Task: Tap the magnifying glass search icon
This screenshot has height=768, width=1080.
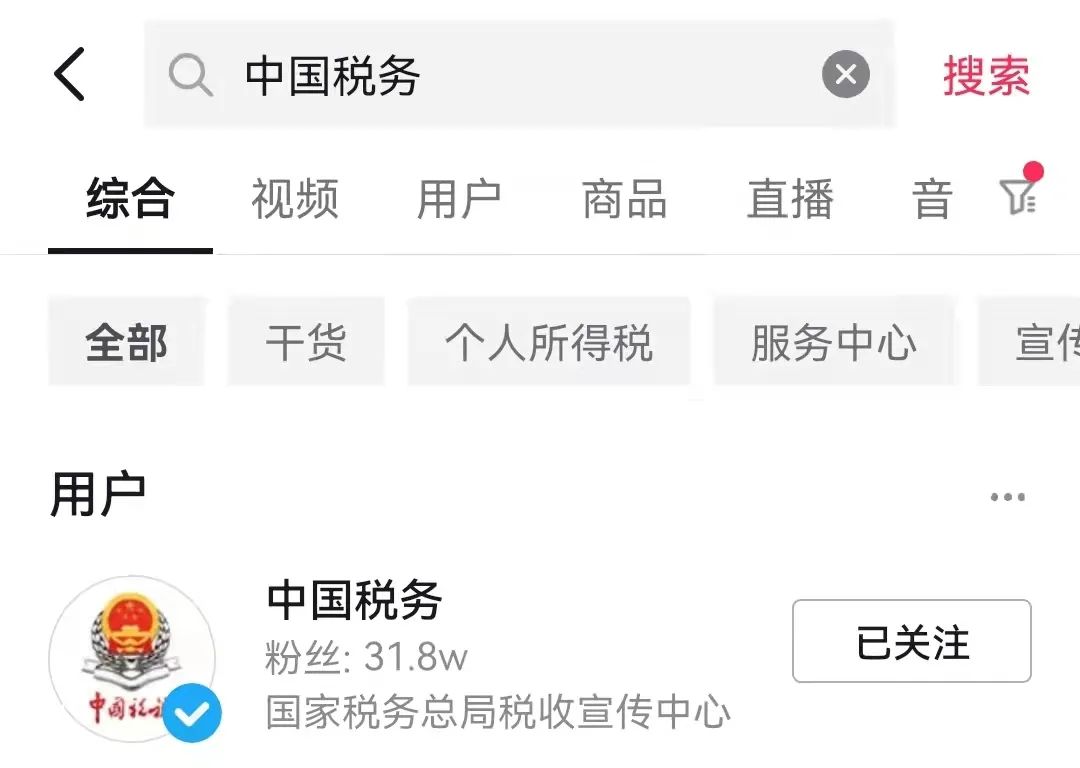Action: (x=190, y=75)
